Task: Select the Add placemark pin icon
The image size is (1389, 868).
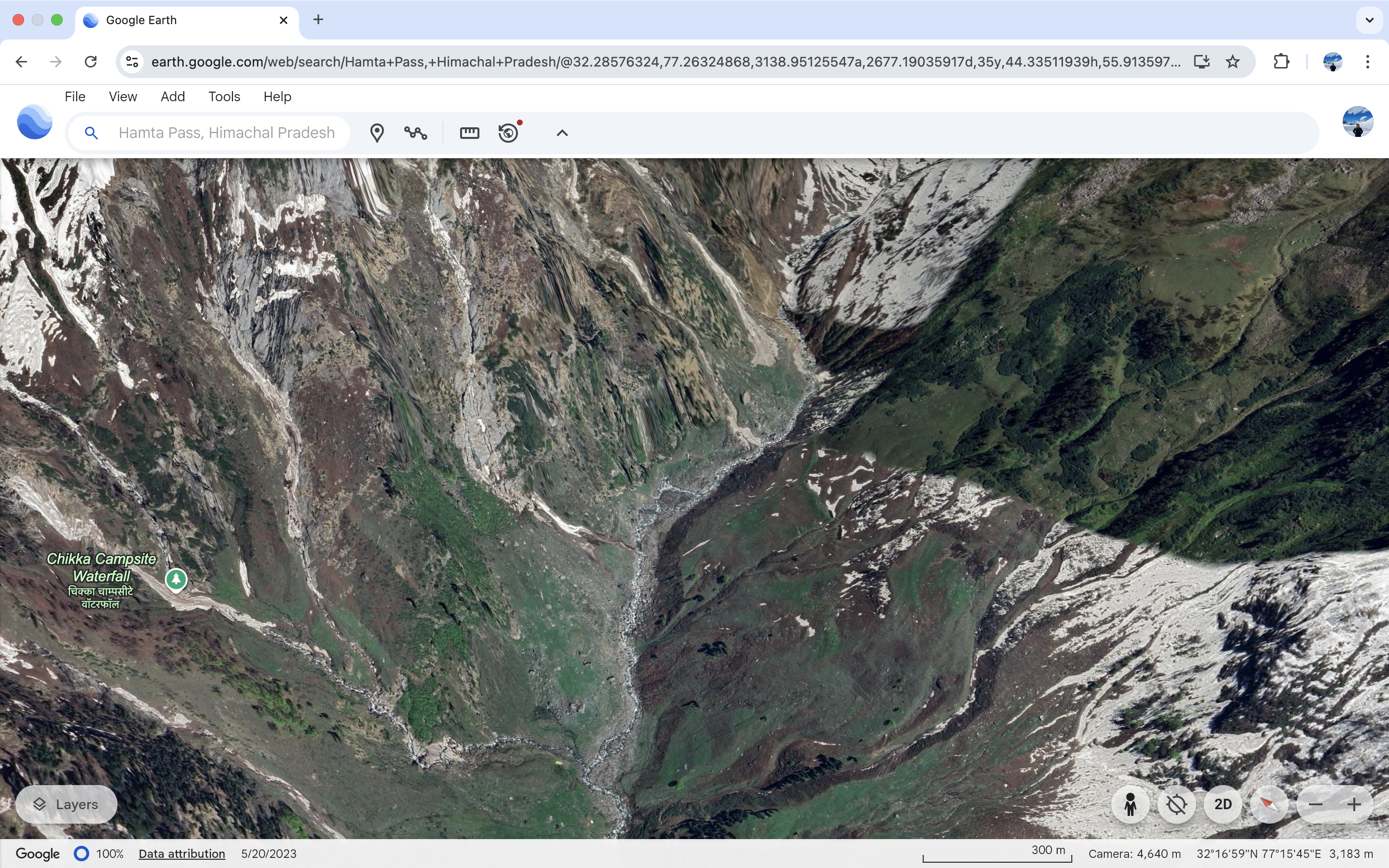Action: pyautogui.click(x=377, y=133)
